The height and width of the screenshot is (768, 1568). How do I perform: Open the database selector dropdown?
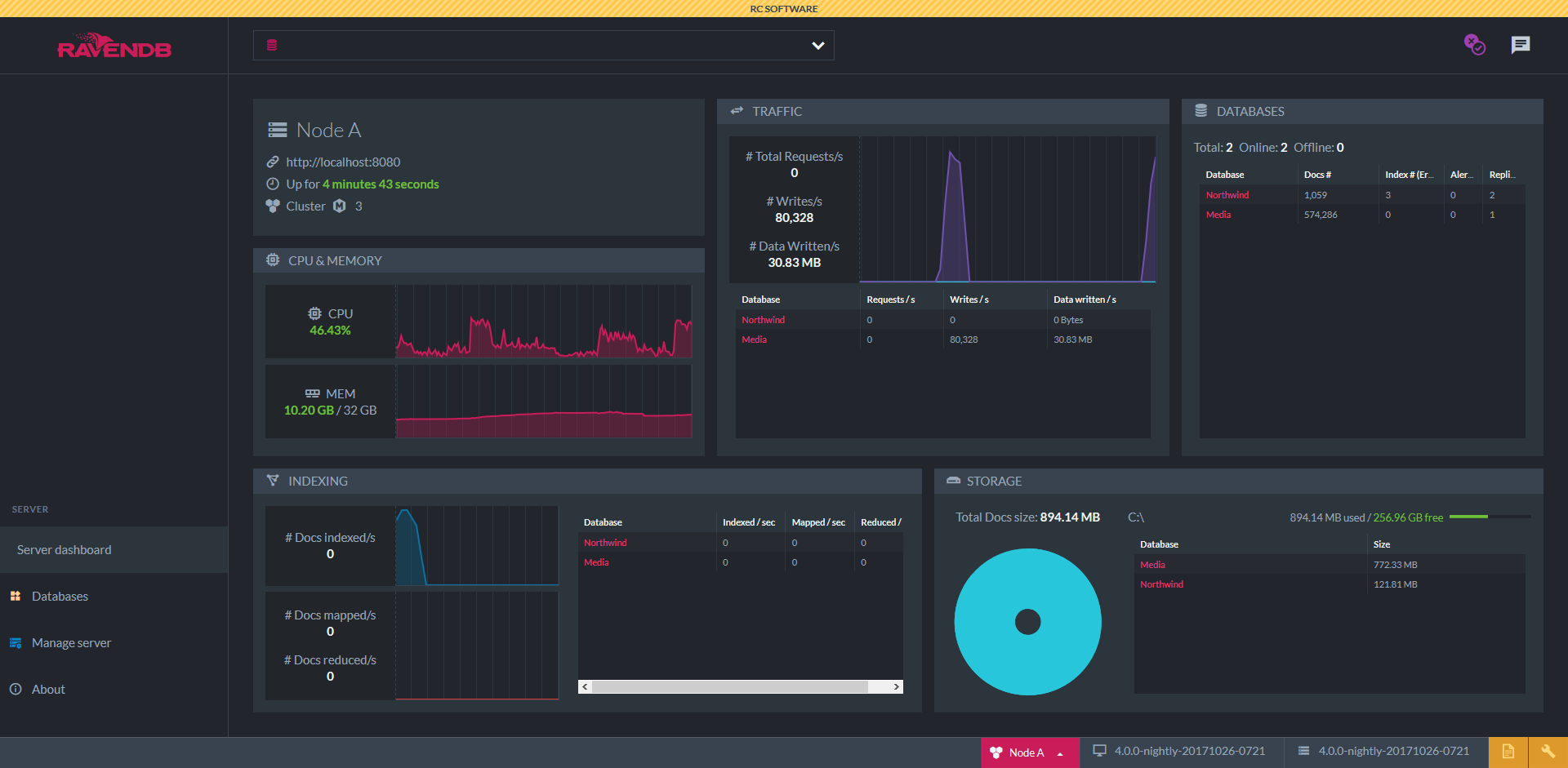tap(543, 46)
